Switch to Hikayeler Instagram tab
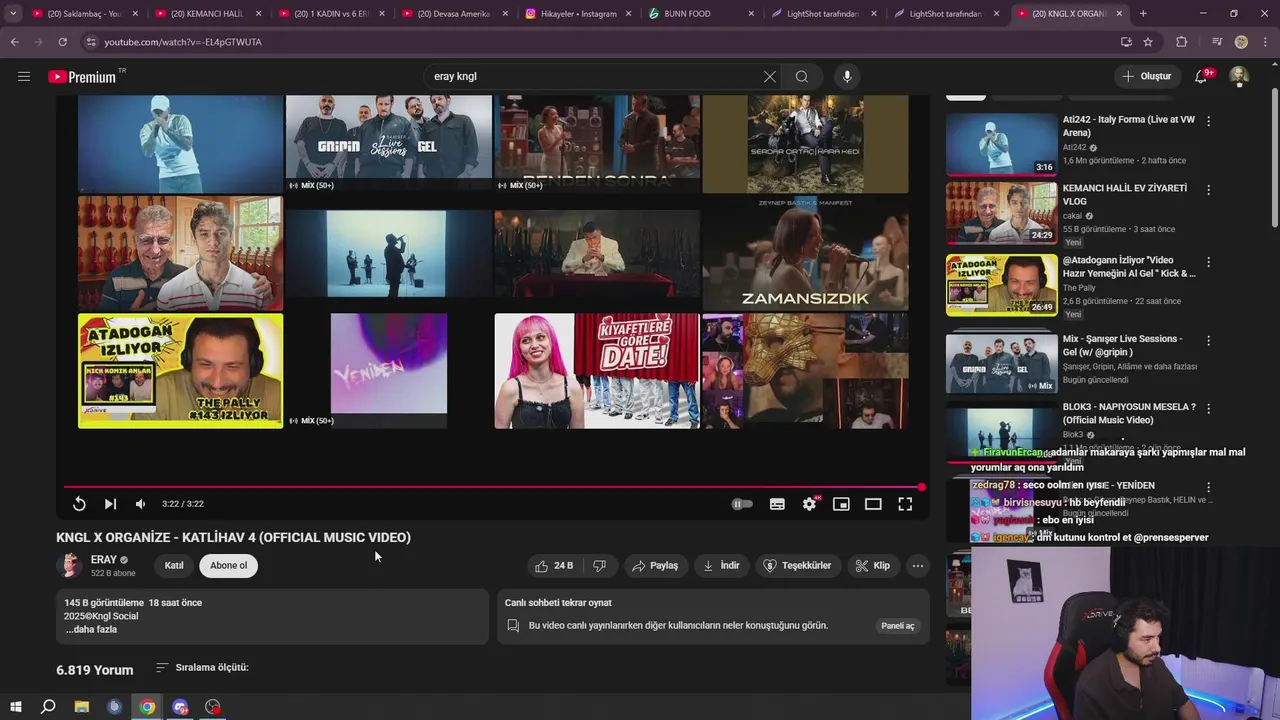Image resolution: width=1280 pixels, height=720 pixels. 578,14
